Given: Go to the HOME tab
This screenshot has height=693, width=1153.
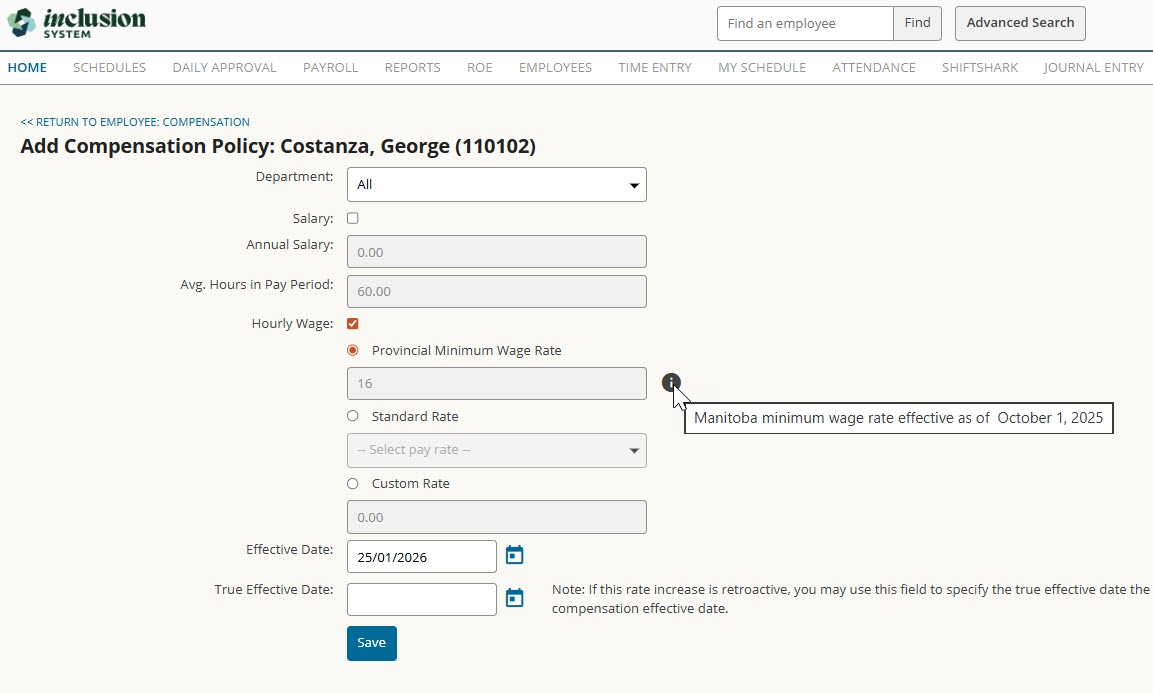Looking at the screenshot, I should 27,68.
